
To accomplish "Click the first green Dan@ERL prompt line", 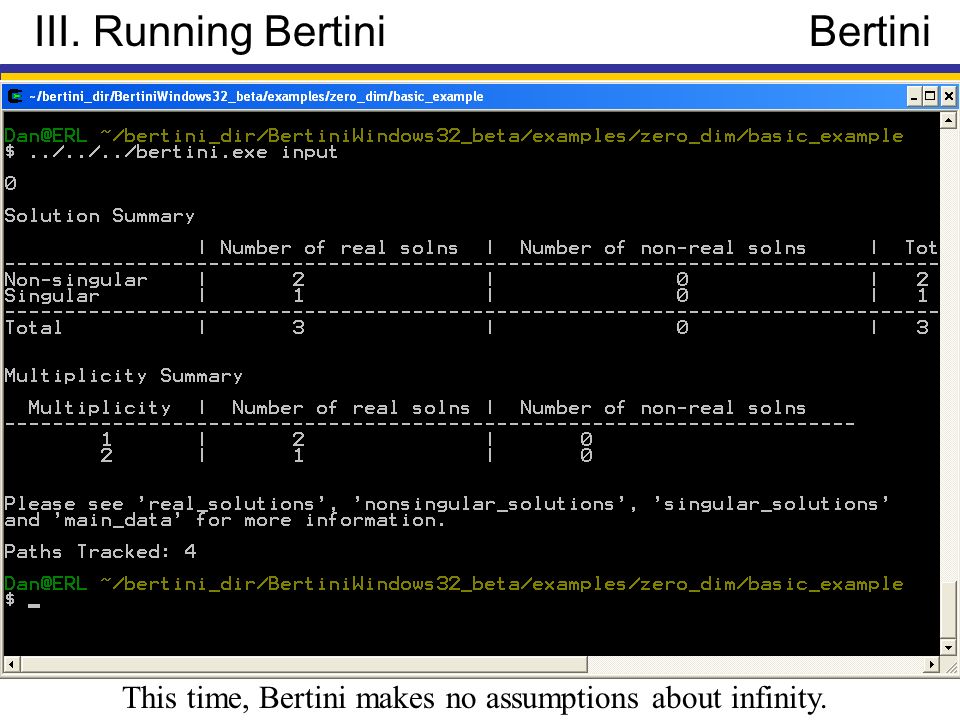I will coord(454,135).
